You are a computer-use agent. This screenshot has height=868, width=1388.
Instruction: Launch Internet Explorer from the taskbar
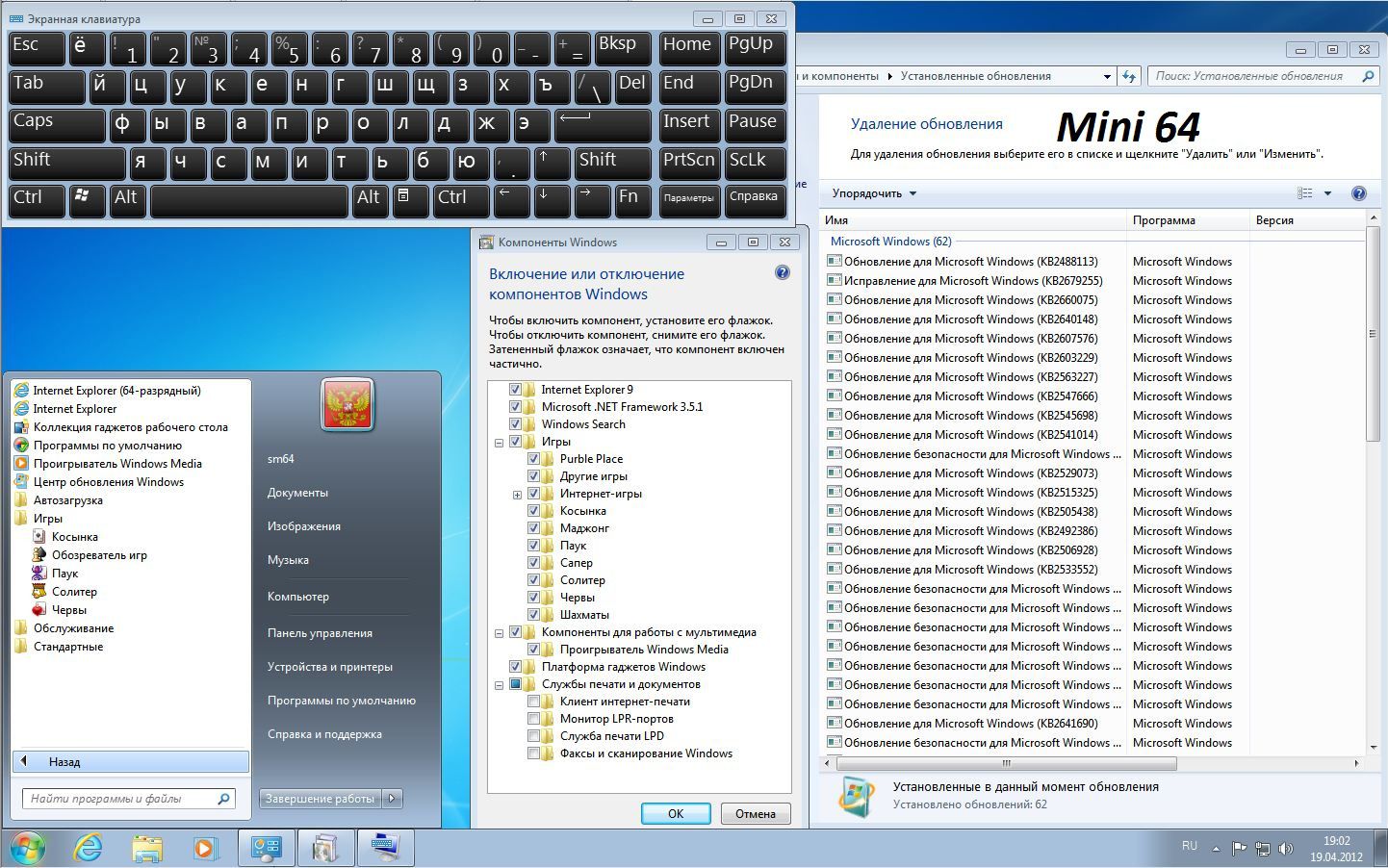89,848
